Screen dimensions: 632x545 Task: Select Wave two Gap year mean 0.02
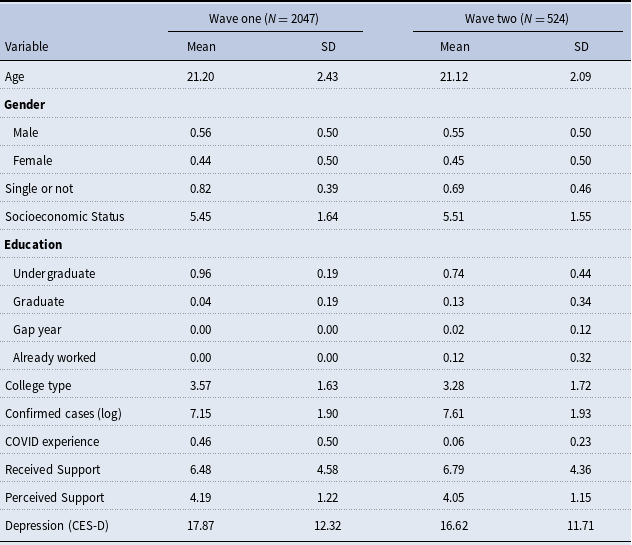tap(454, 330)
